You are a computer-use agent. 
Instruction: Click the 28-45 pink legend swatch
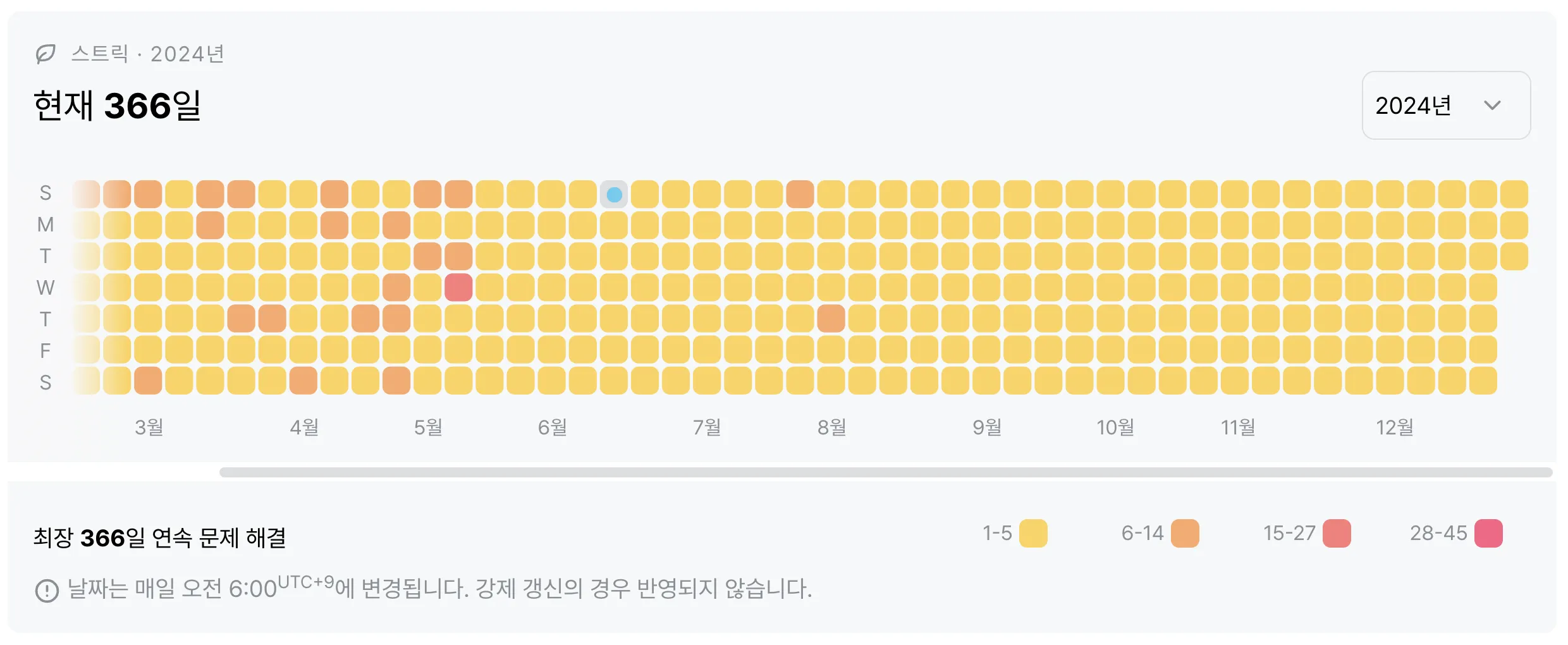click(x=1488, y=533)
